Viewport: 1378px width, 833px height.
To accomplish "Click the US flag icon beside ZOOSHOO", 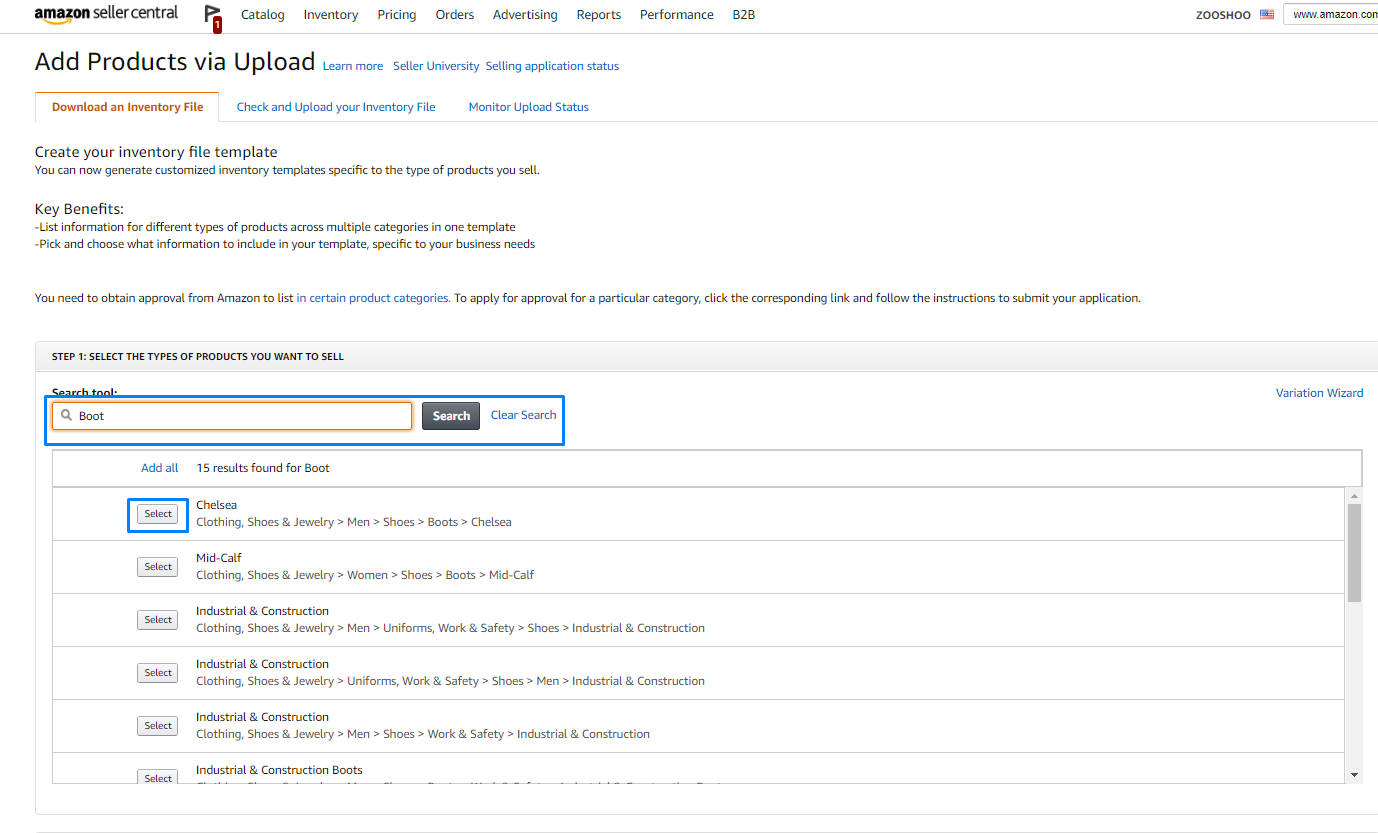I will [1266, 14].
